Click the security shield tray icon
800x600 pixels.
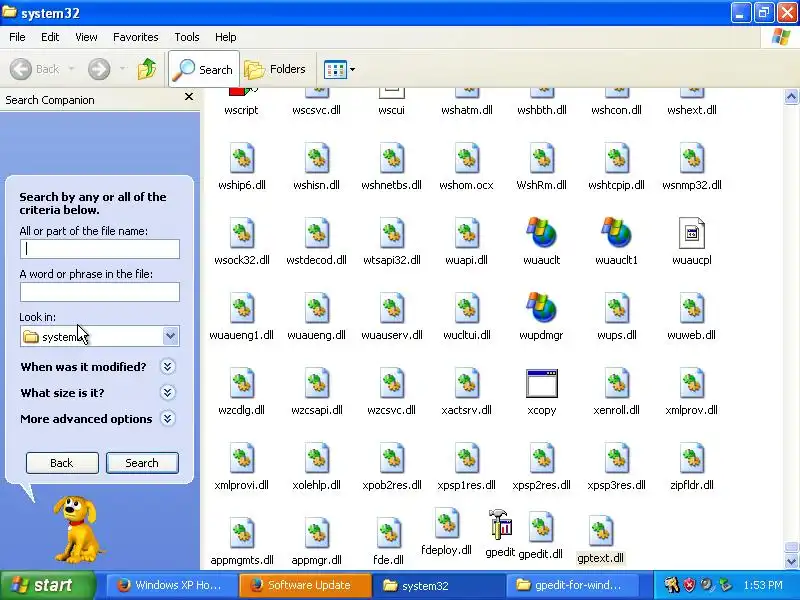click(689, 585)
